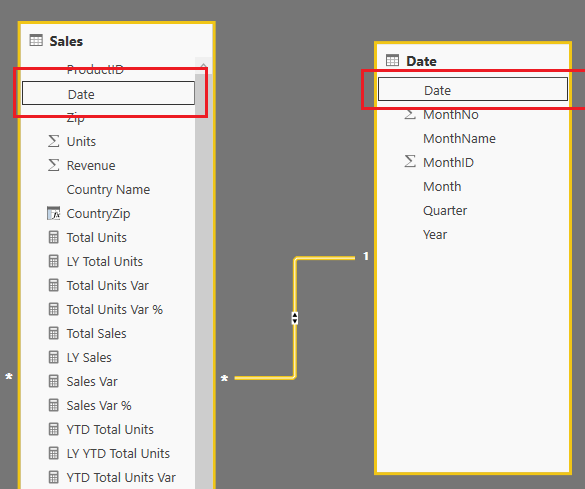This screenshot has width=585, height=489.
Task: Select the YTD Total Units Var measure
Action: 121,477
